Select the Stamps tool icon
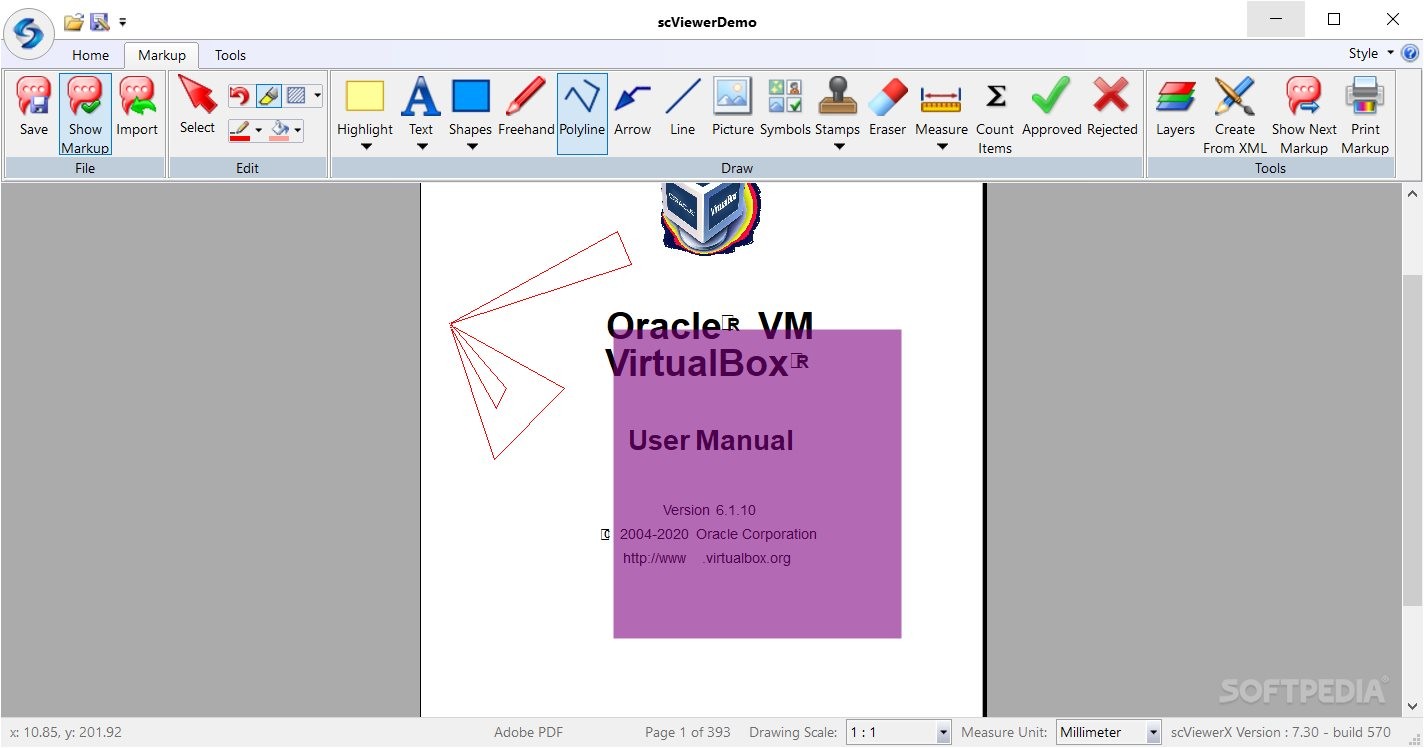This screenshot has height=748, width=1424. pyautogui.click(x=838, y=96)
